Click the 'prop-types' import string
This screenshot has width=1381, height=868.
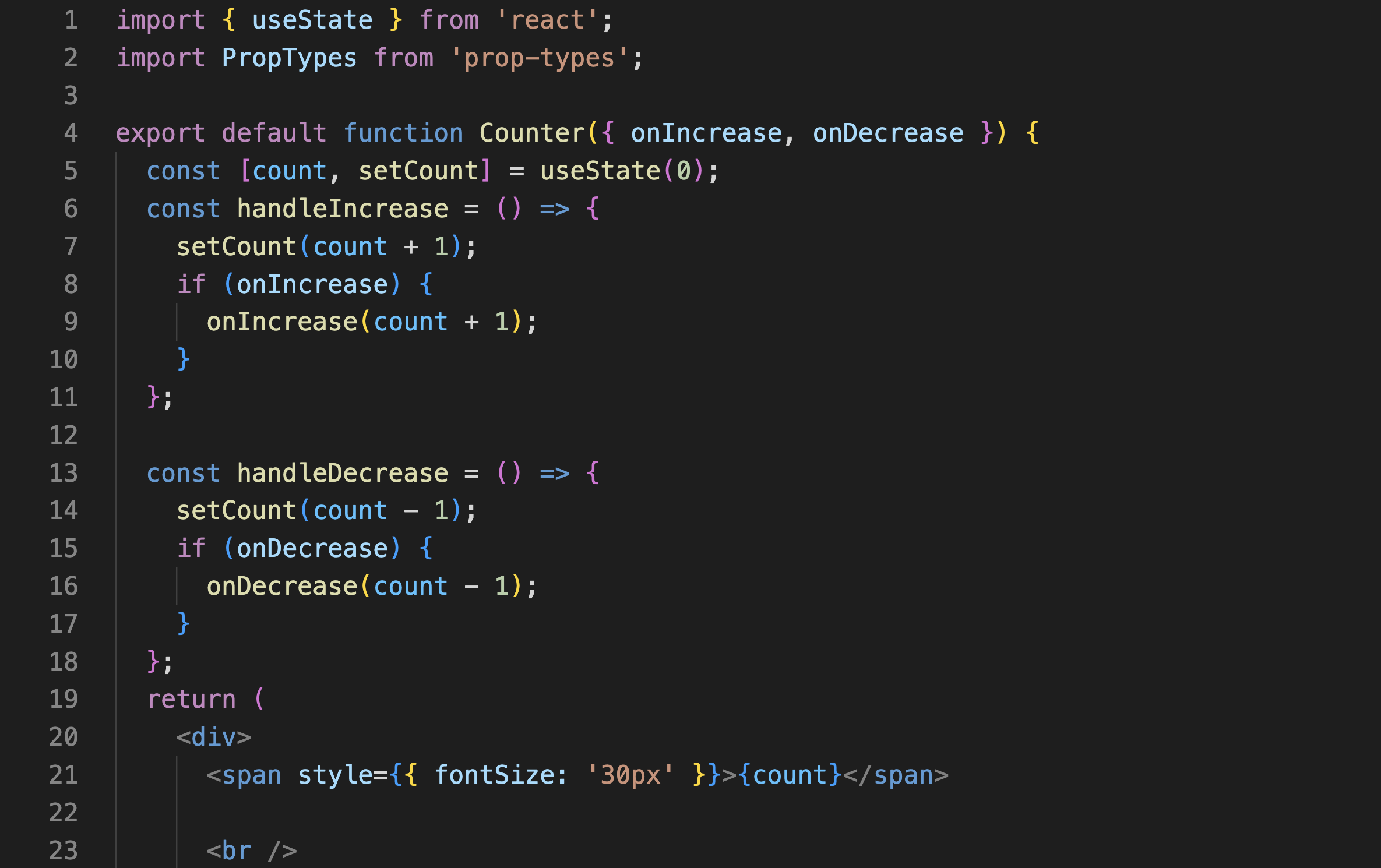(540, 58)
